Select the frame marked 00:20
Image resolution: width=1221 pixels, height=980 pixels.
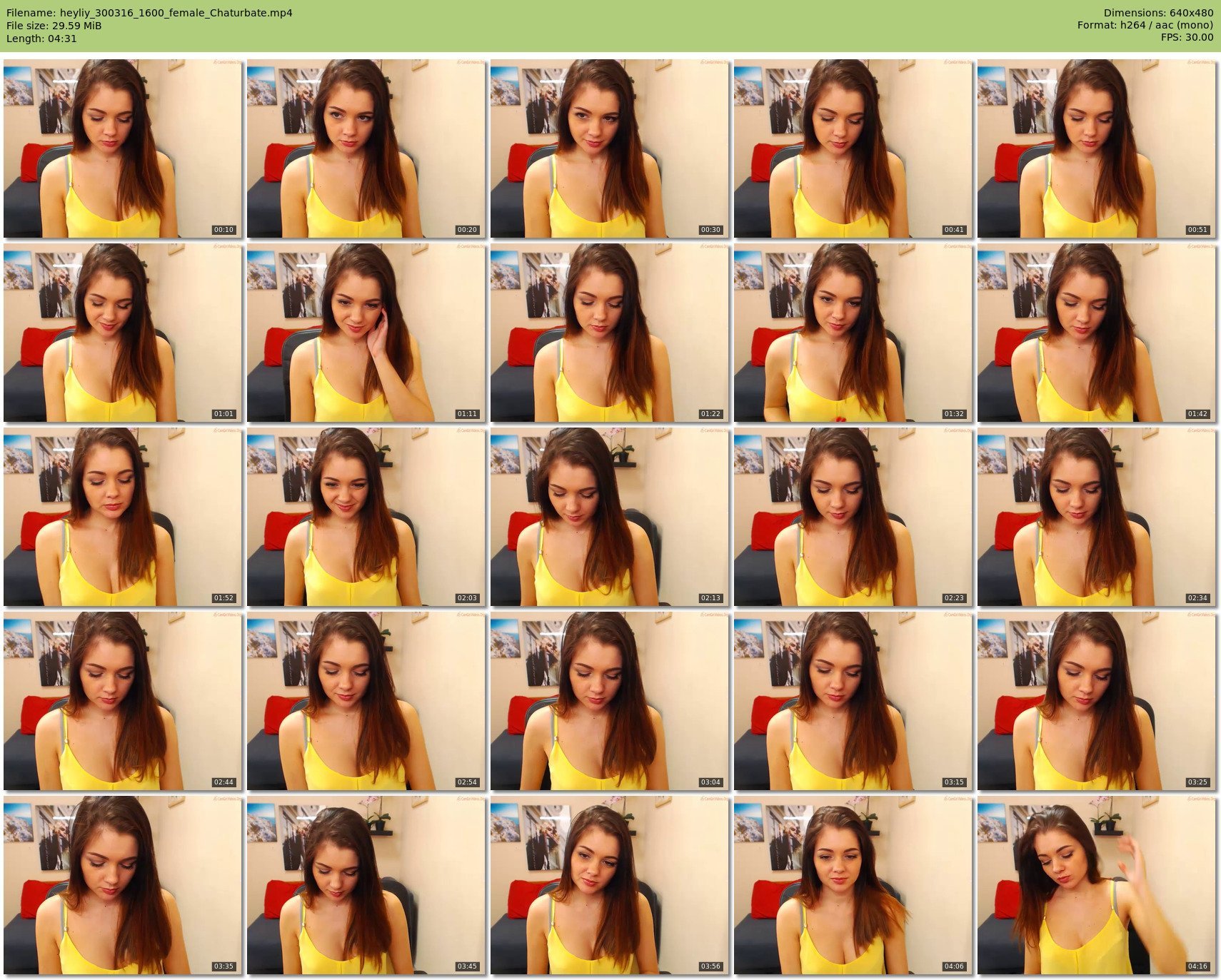coord(366,148)
